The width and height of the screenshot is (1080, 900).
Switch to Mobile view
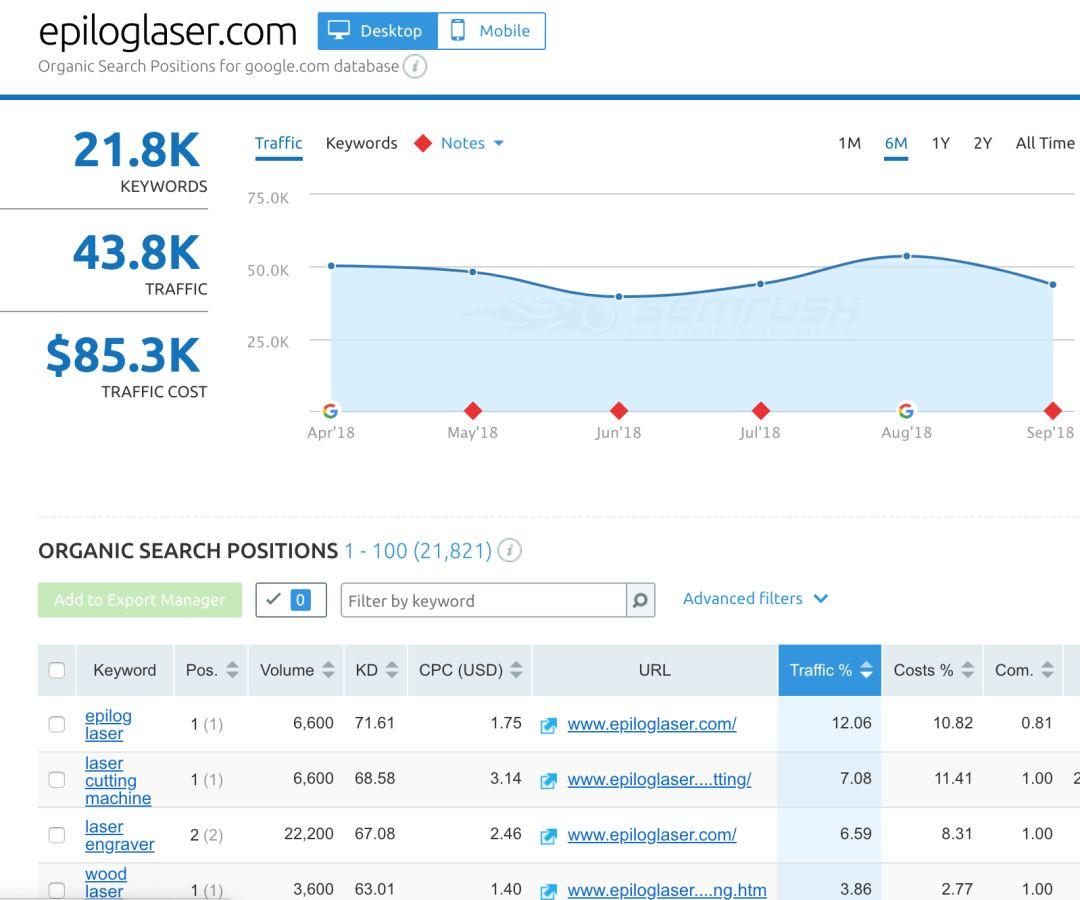point(491,31)
